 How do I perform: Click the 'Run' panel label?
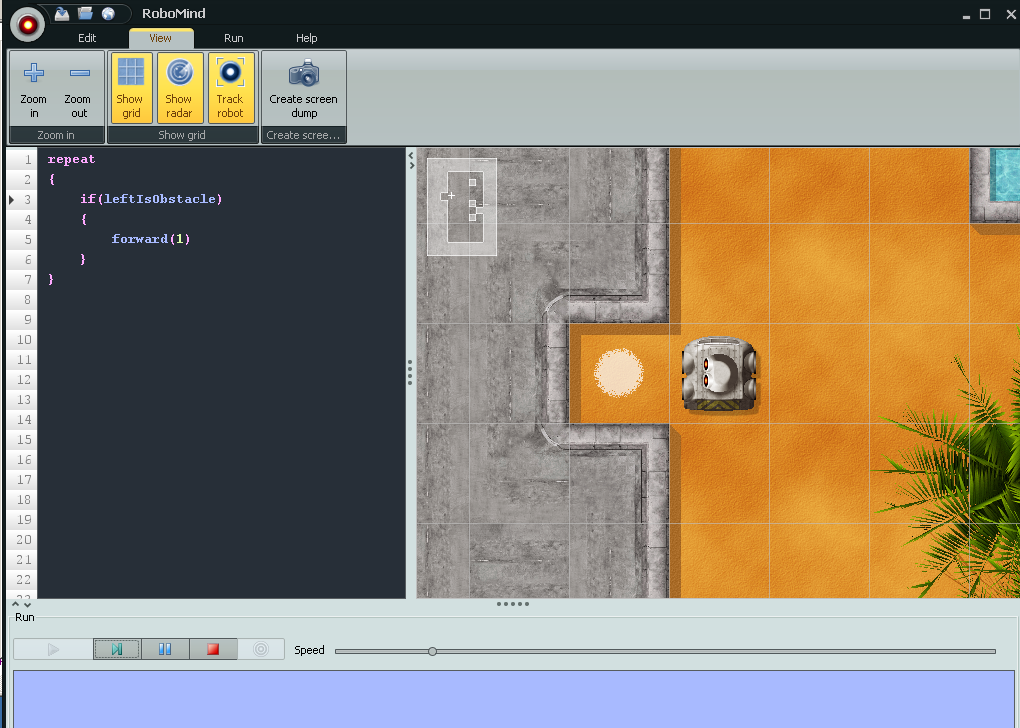coord(25,617)
